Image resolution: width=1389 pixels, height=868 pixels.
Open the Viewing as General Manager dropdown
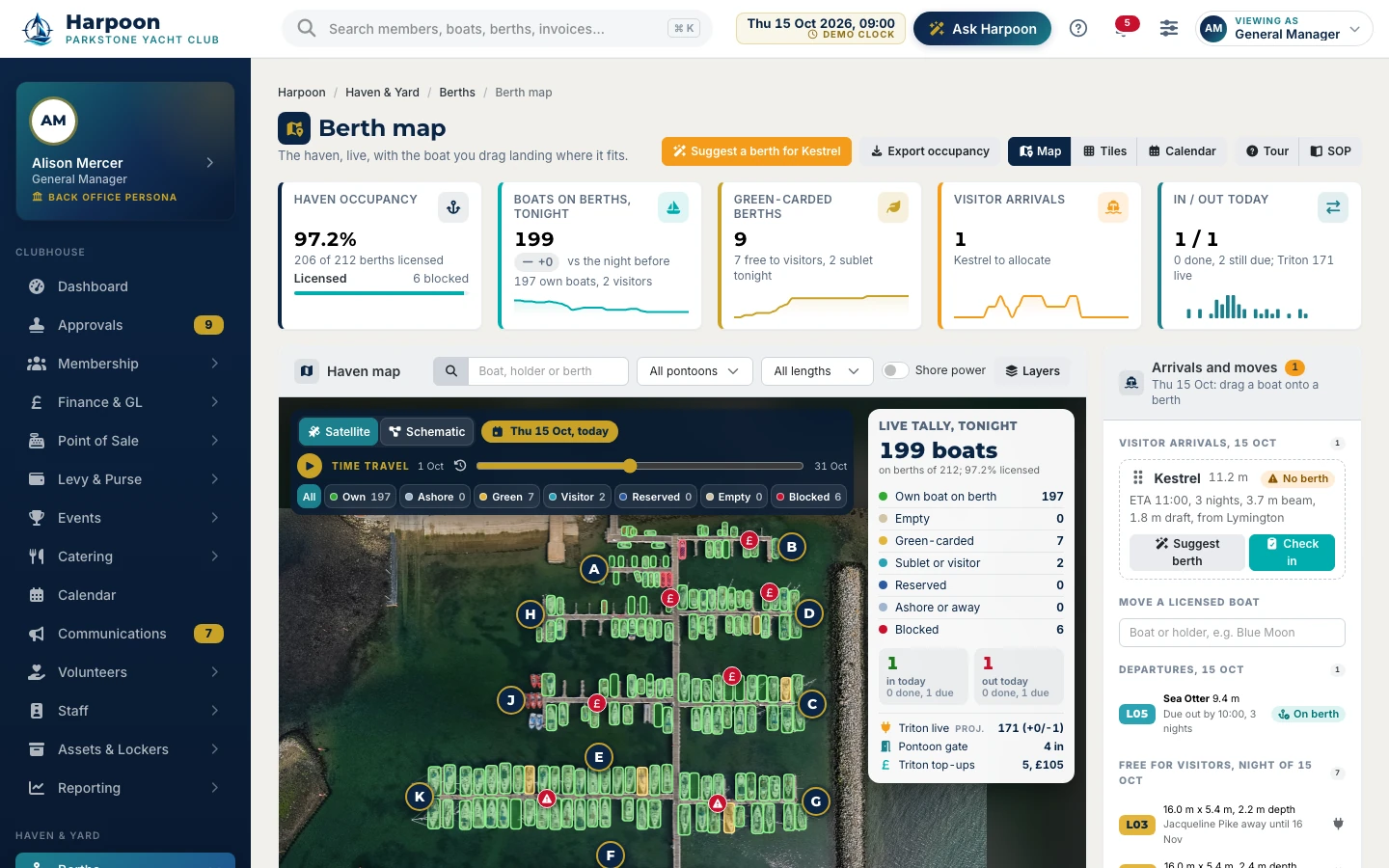[1284, 29]
